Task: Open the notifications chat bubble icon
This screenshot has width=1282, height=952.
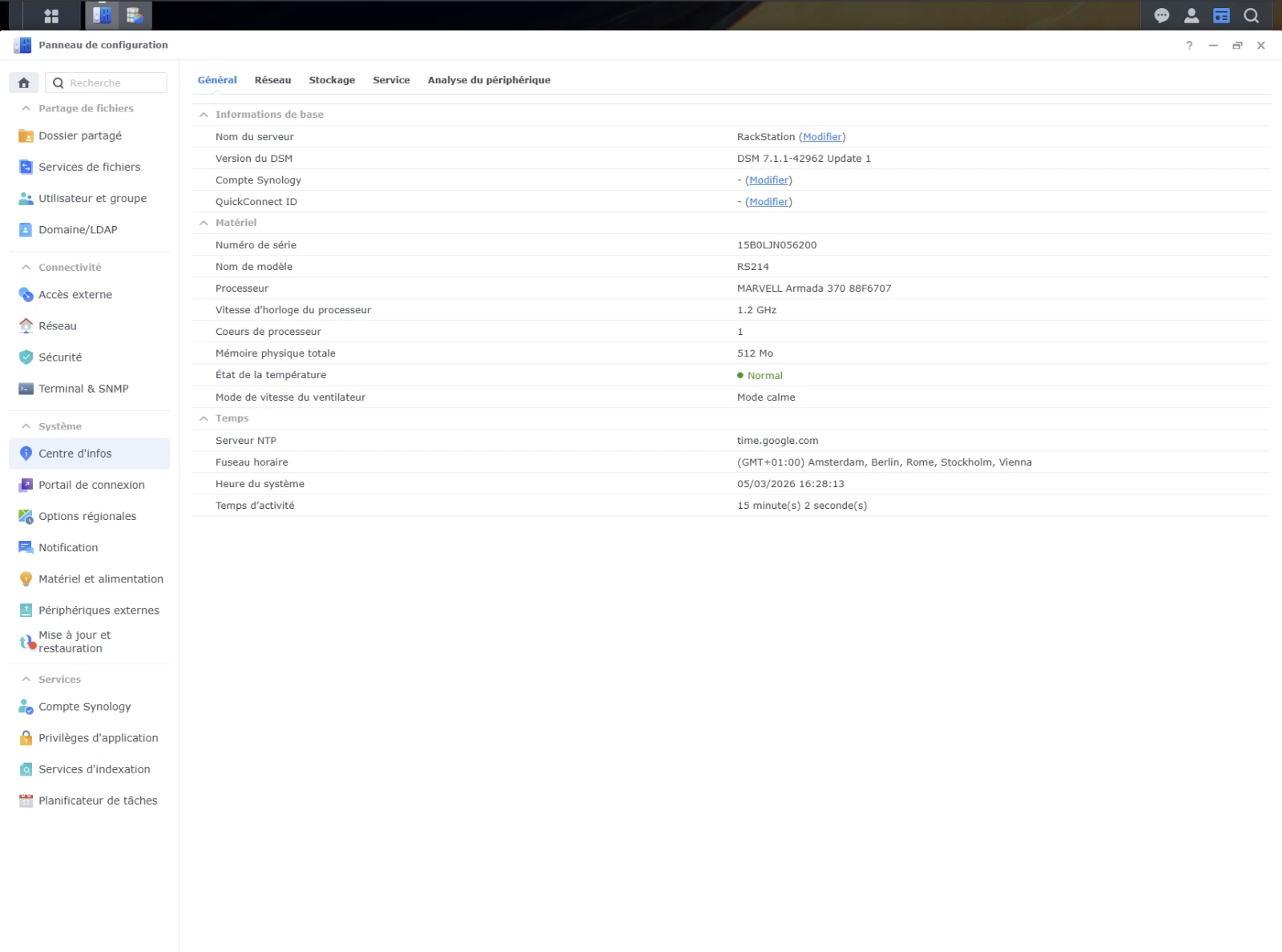Action: (1162, 15)
